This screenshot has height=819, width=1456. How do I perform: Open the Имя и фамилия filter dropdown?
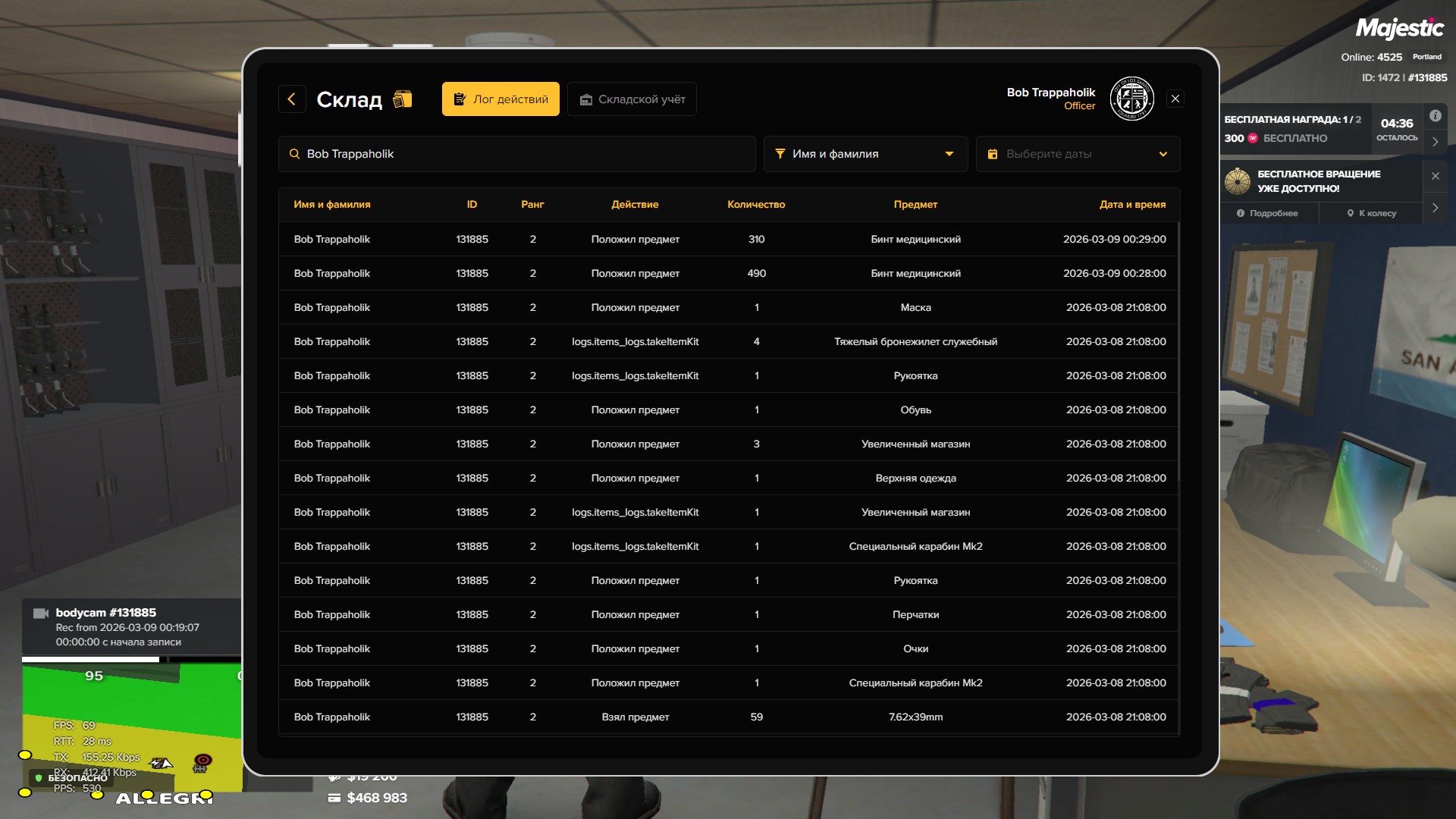[864, 154]
